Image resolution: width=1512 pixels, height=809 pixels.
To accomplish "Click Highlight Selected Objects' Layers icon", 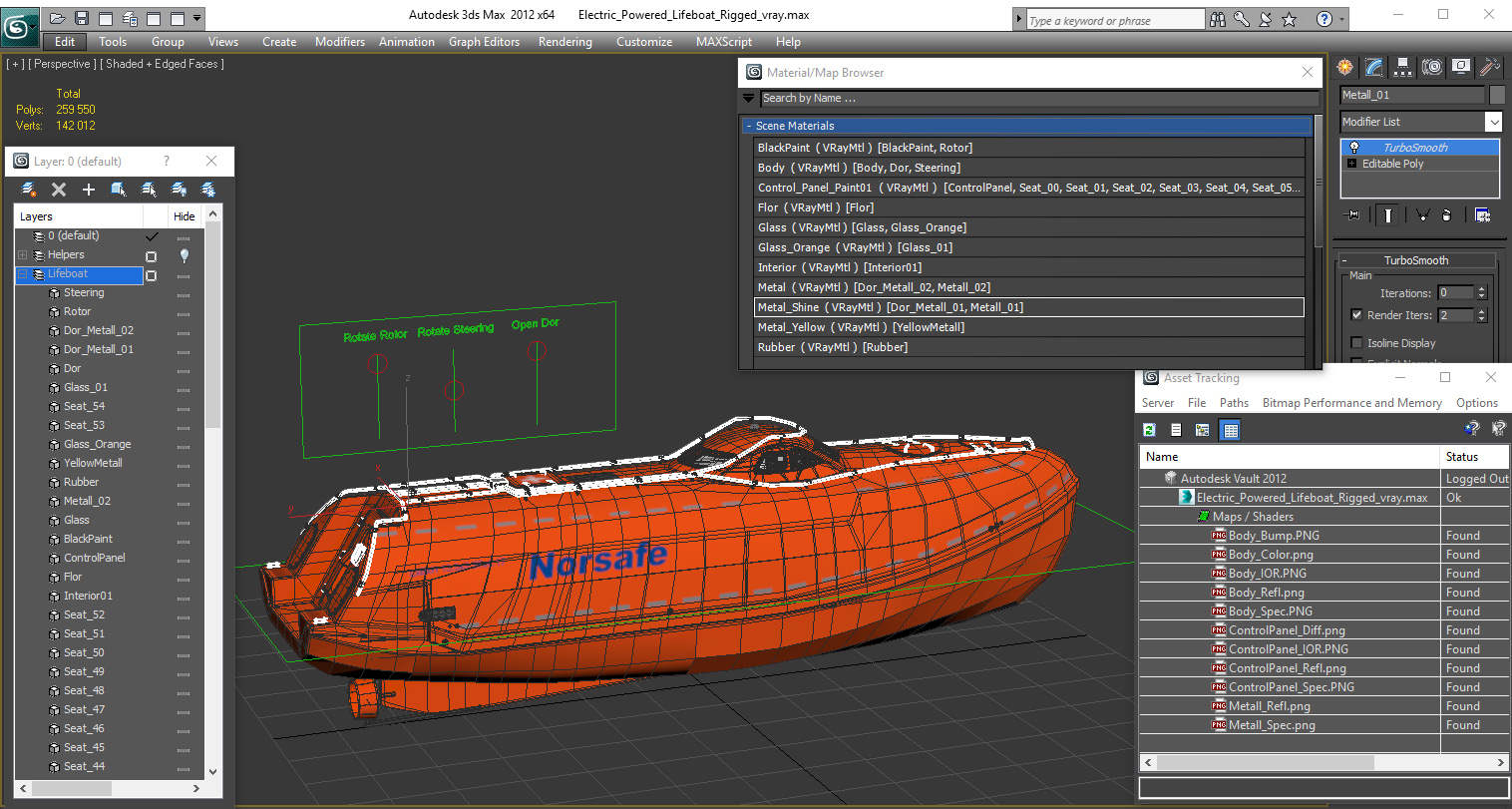I will point(149,190).
